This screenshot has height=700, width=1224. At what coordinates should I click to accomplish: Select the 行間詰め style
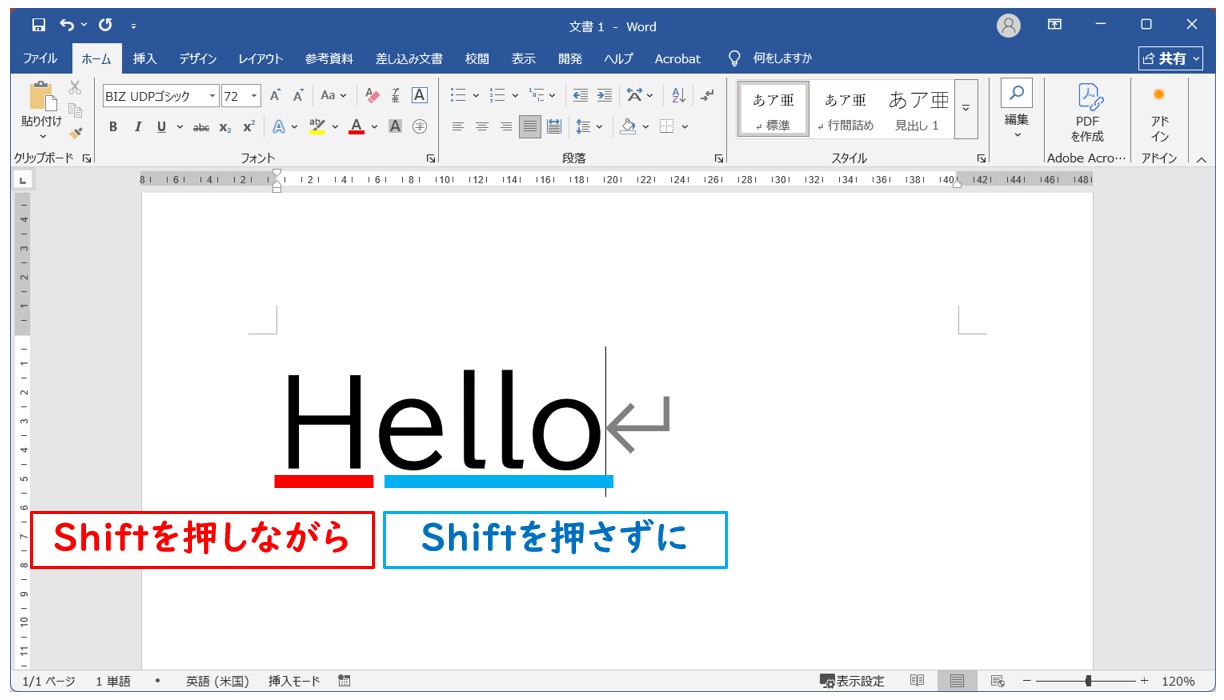(846, 109)
